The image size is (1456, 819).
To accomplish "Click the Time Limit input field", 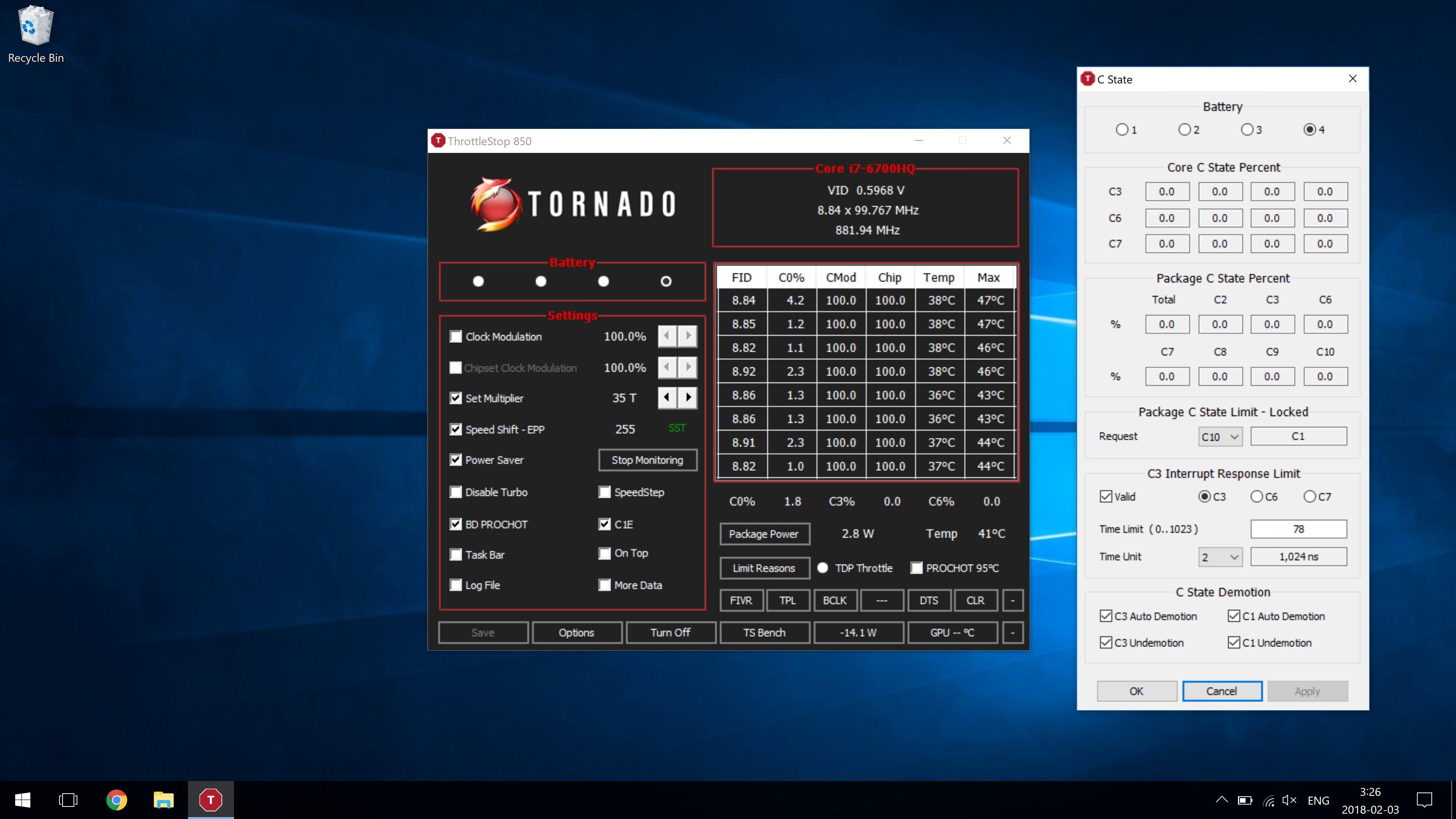I will click(x=1298, y=529).
